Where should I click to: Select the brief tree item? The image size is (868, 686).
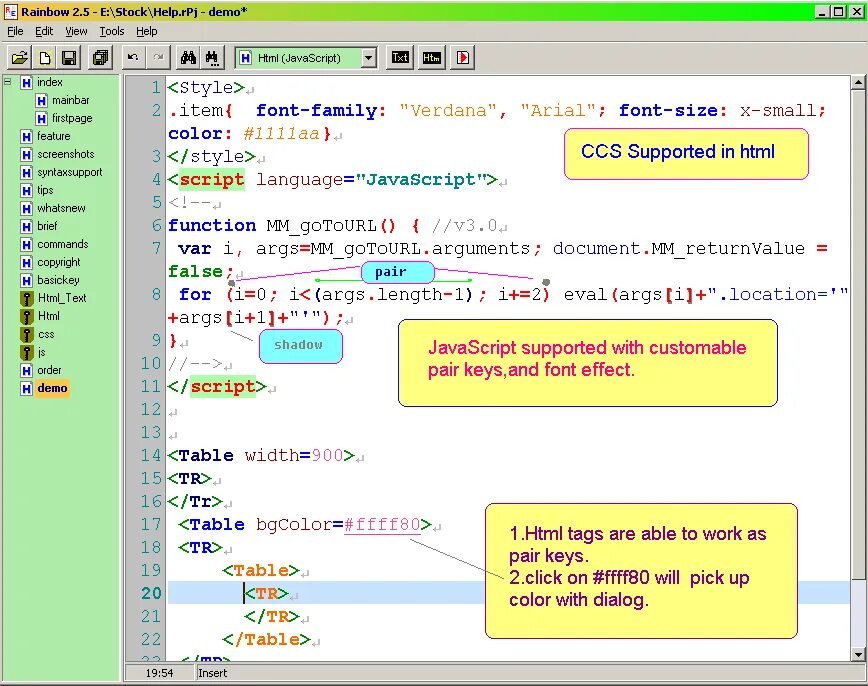(47, 226)
